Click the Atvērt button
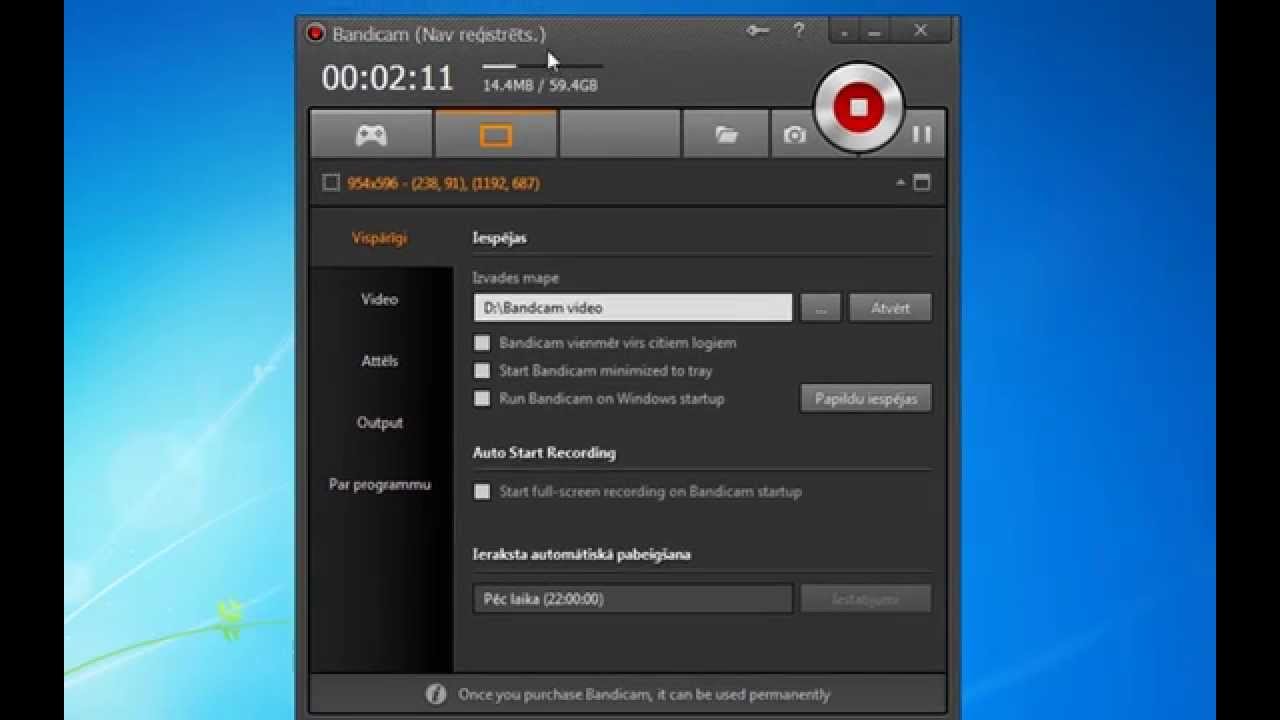The width and height of the screenshot is (1280, 720). point(890,308)
